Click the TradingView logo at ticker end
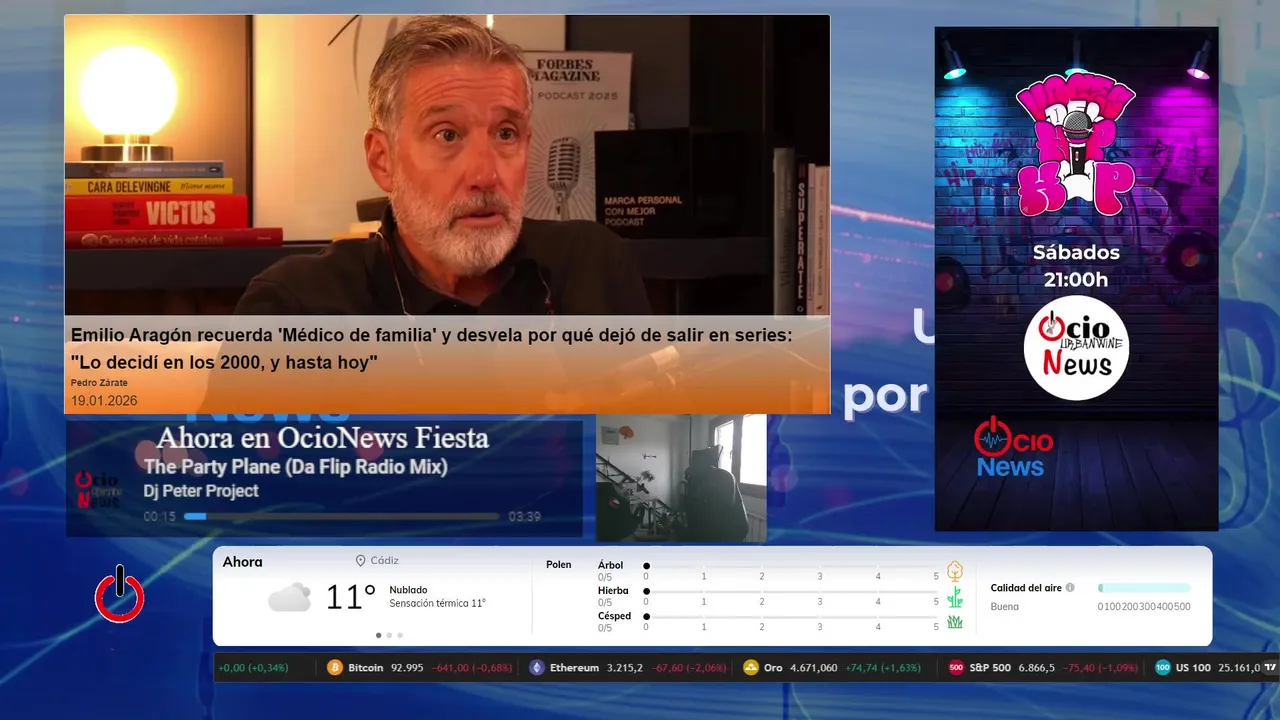1280x720 pixels. [1271, 668]
